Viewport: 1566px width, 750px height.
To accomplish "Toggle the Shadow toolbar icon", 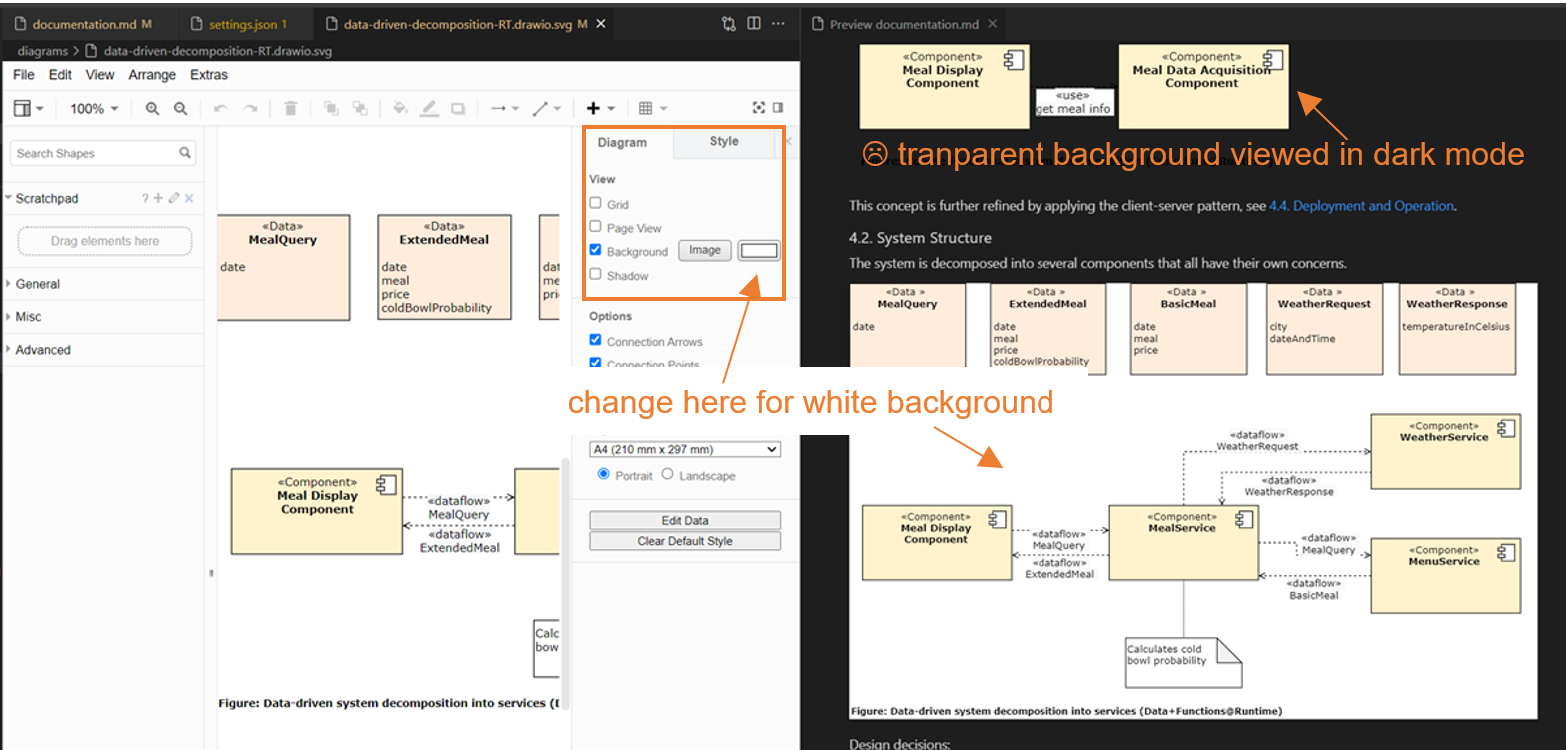I will (x=458, y=108).
